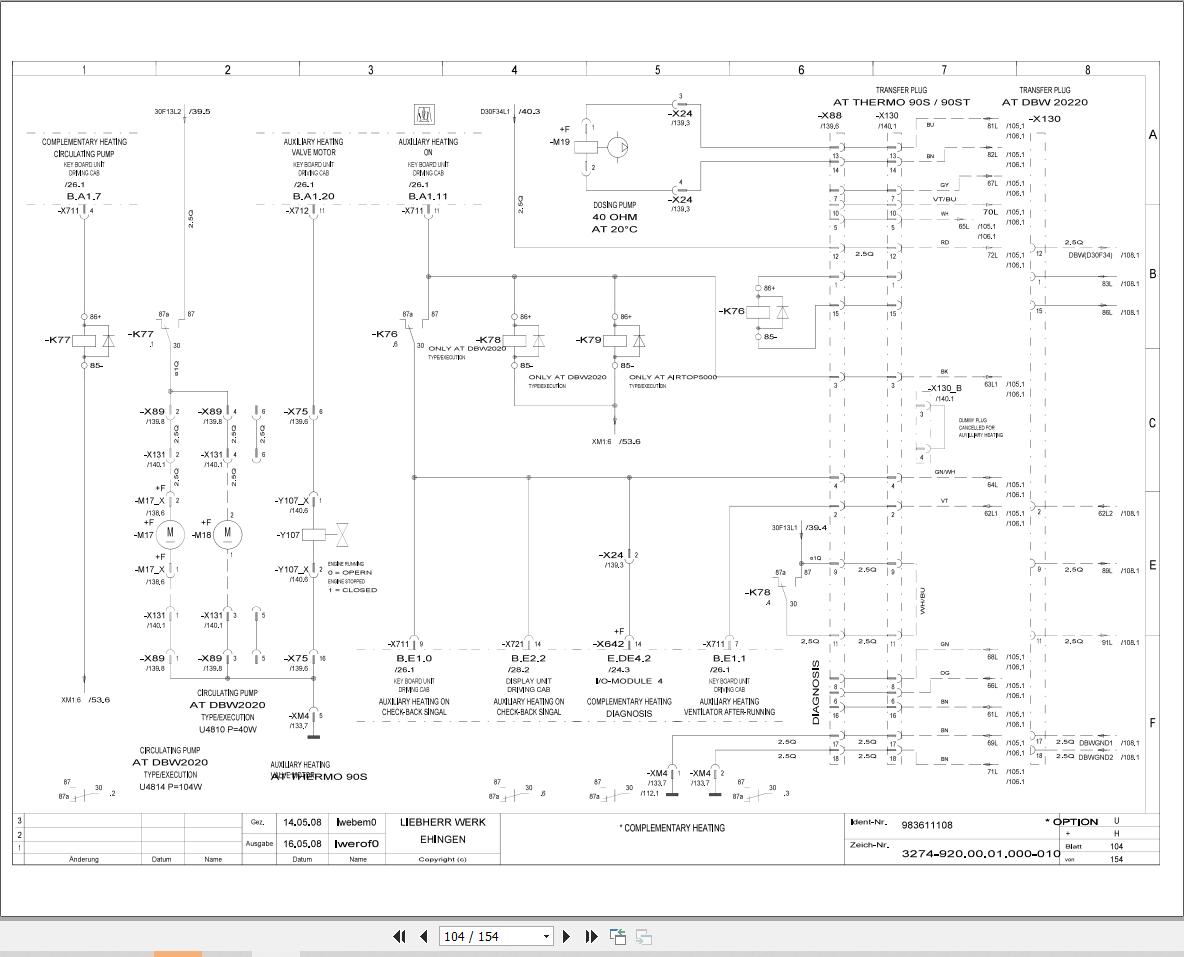
Task: Click the Copyright (c) text
Action: tap(442, 859)
